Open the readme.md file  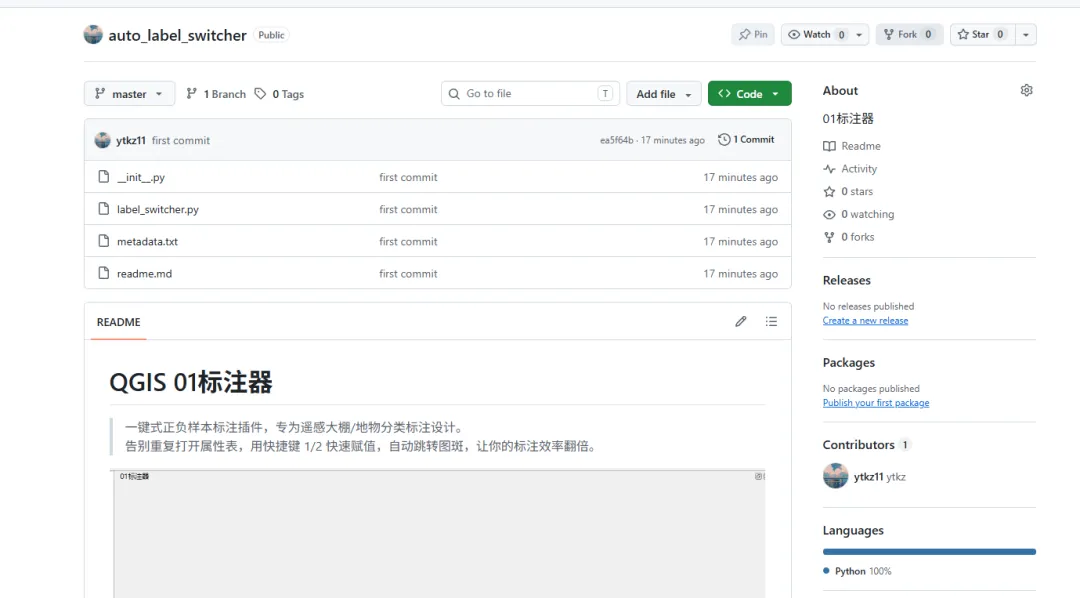tap(145, 274)
